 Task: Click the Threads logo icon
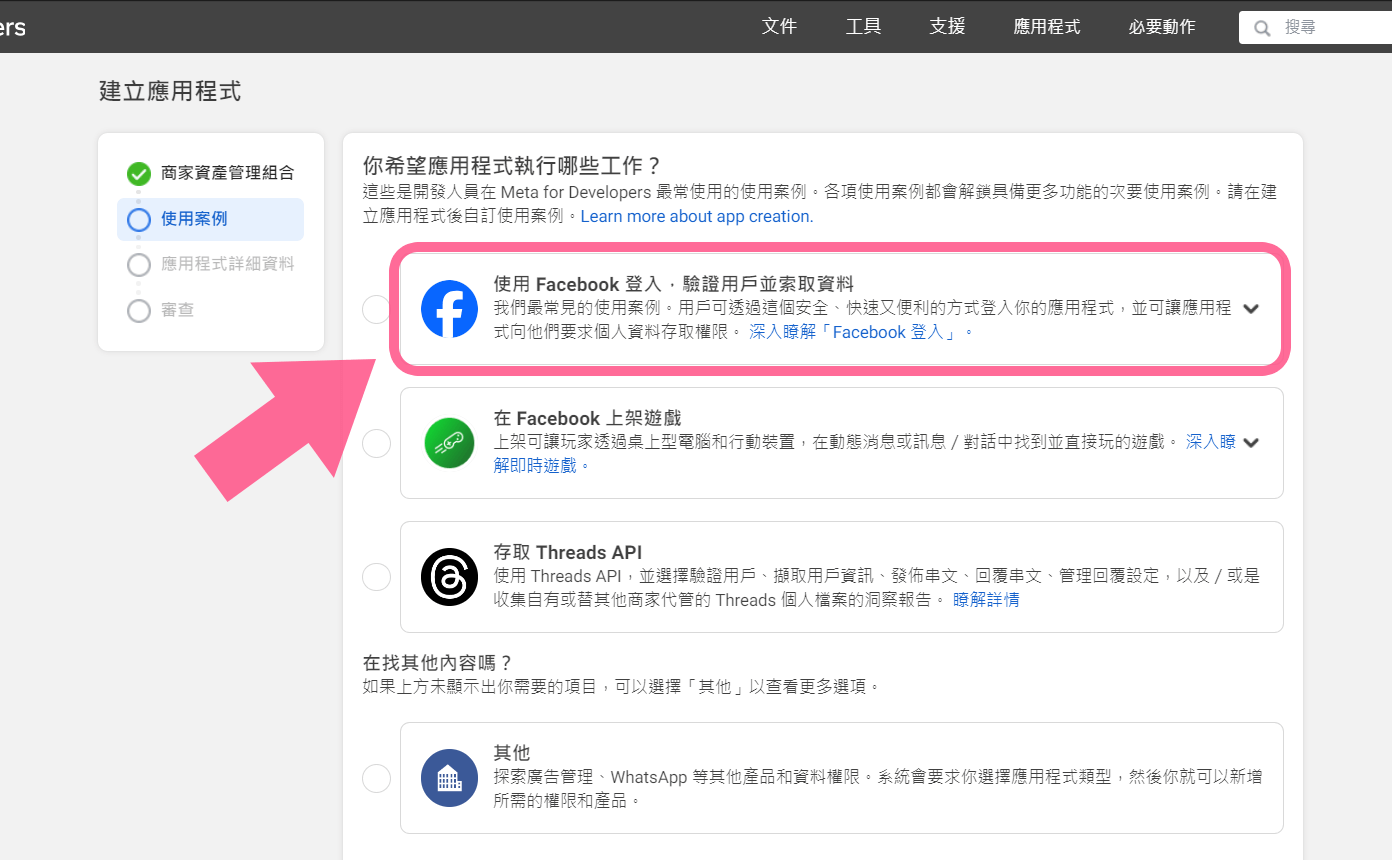[x=449, y=577]
